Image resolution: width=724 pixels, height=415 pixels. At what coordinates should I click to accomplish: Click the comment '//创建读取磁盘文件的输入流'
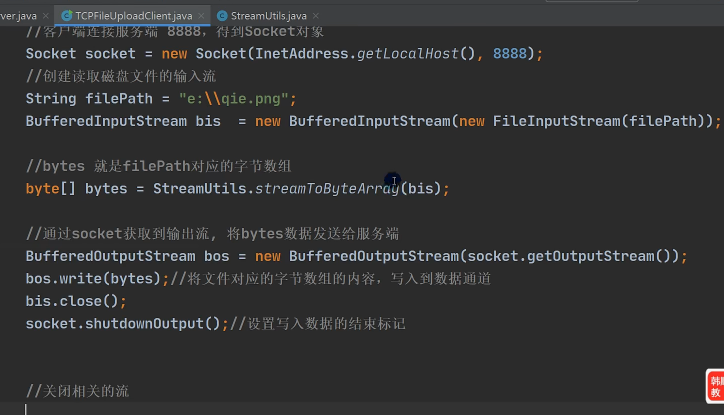(x=121, y=76)
